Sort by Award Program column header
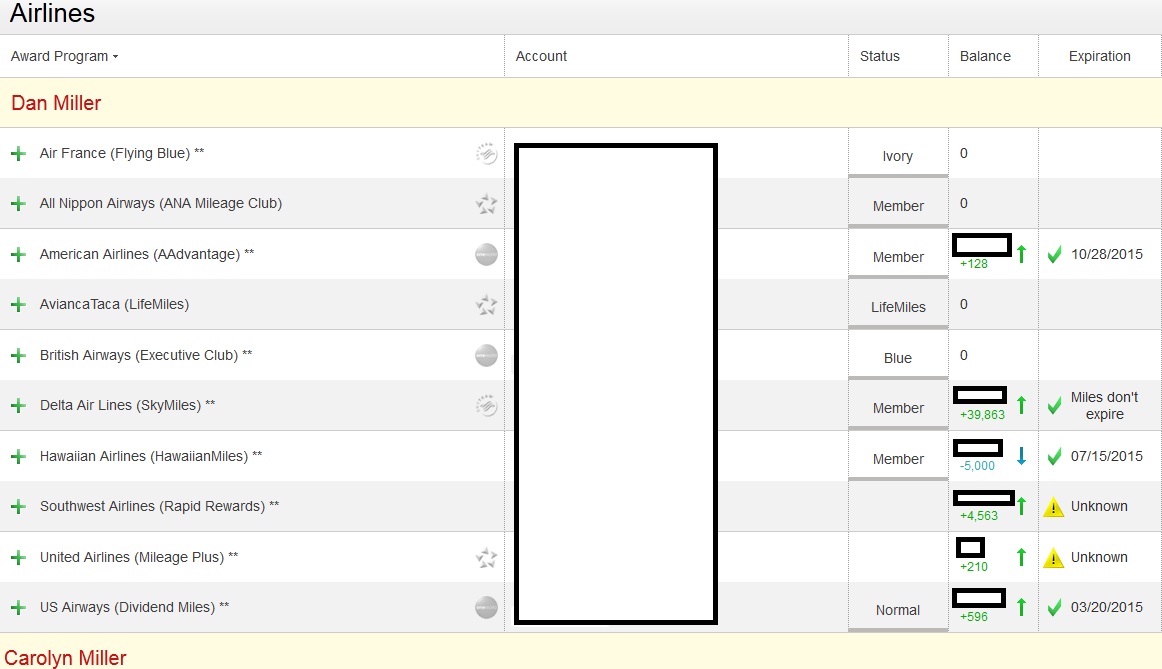This screenshot has width=1162, height=669. click(x=64, y=57)
